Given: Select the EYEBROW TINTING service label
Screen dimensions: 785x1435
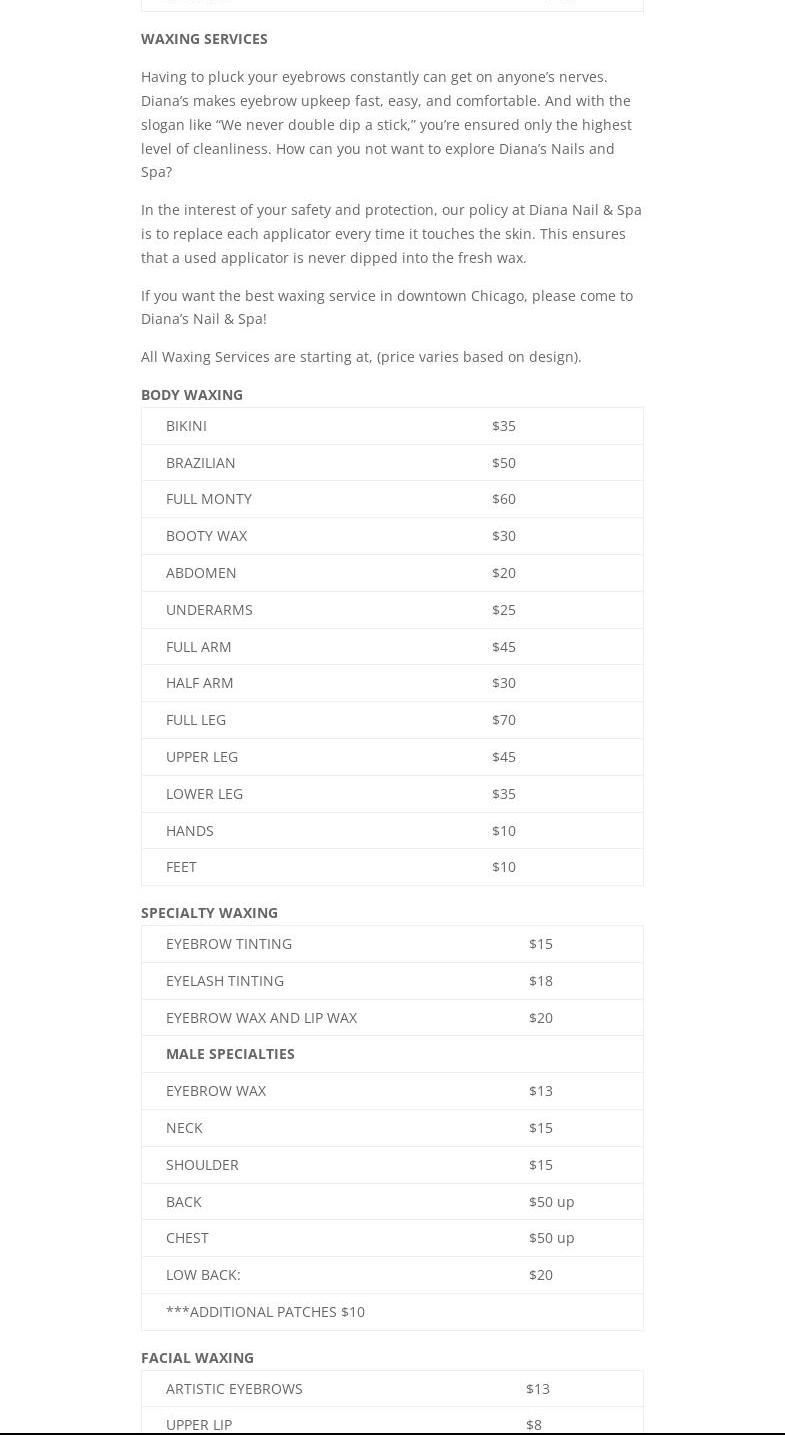Looking at the screenshot, I should 229,944.
